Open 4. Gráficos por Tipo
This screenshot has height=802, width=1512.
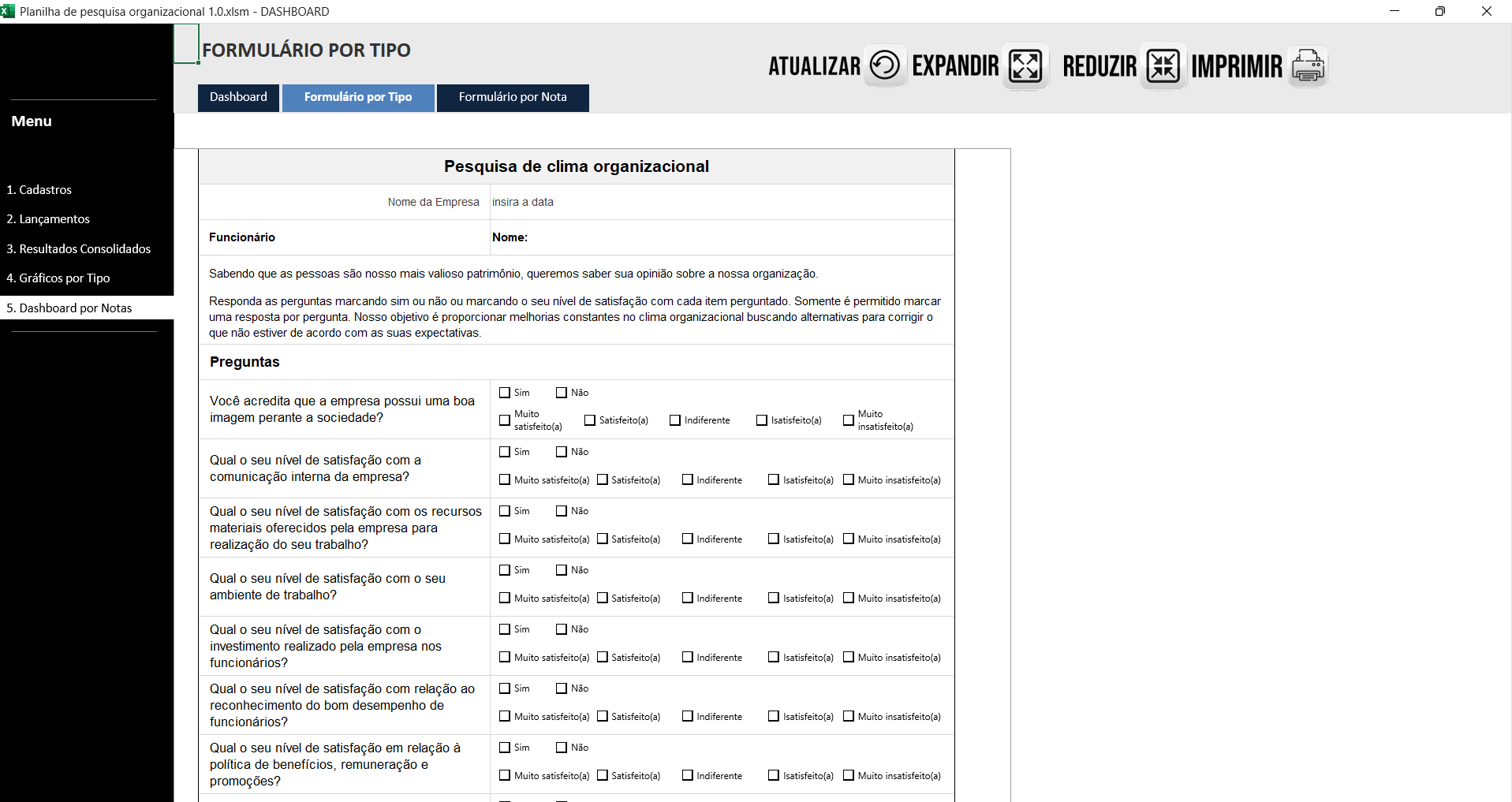click(58, 278)
